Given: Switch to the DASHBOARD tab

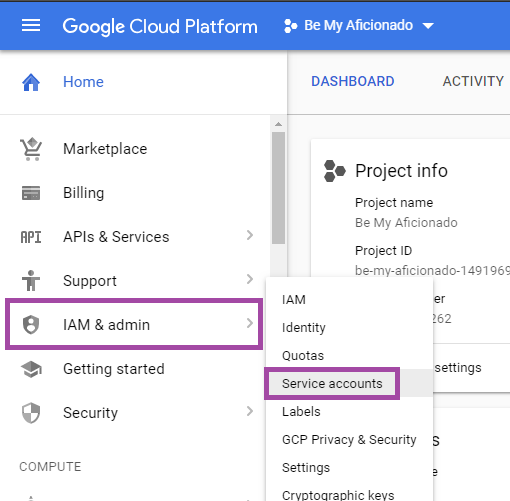Looking at the screenshot, I should coord(353,81).
